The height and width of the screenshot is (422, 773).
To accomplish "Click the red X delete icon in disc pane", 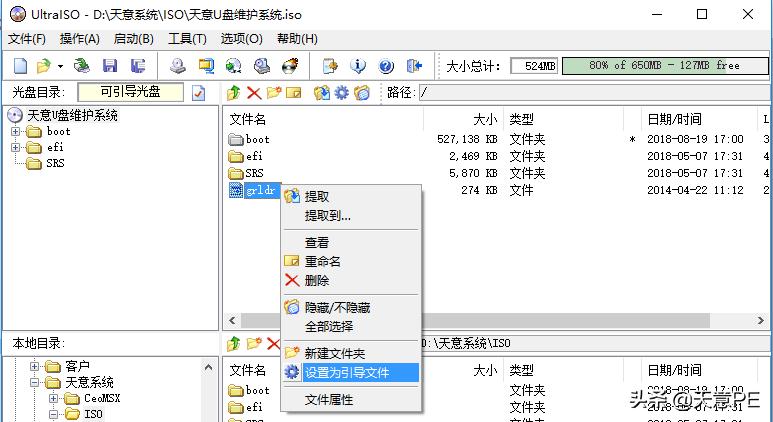I will point(254,92).
